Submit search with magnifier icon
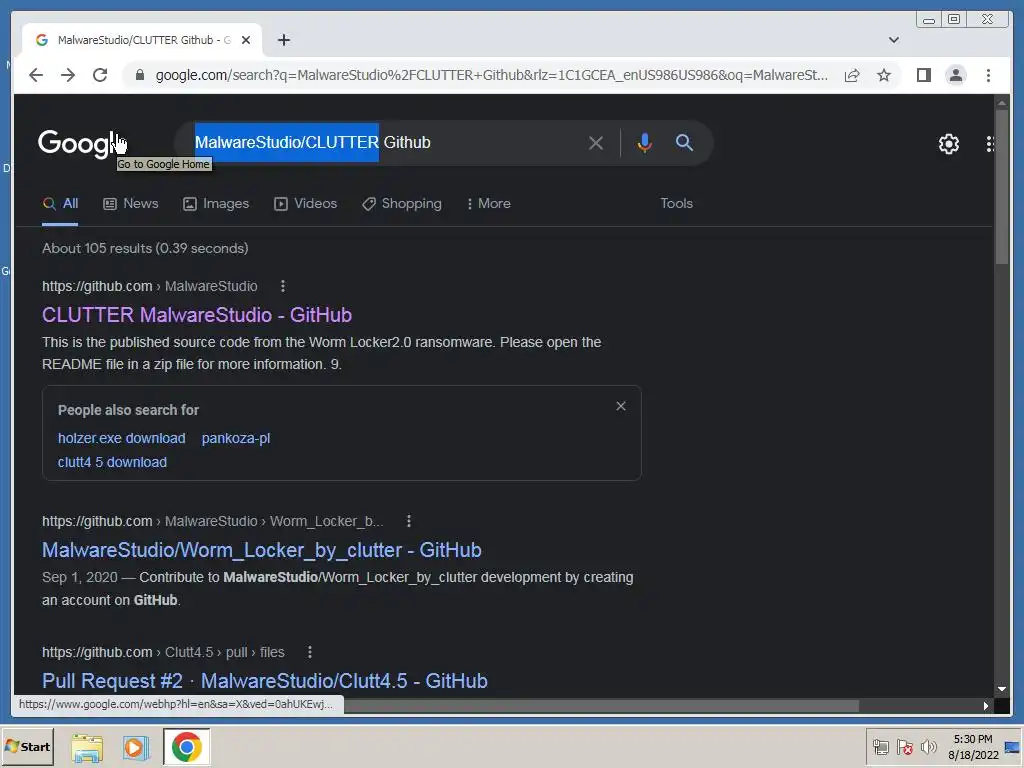This screenshot has height=768, width=1024. (x=684, y=142)
